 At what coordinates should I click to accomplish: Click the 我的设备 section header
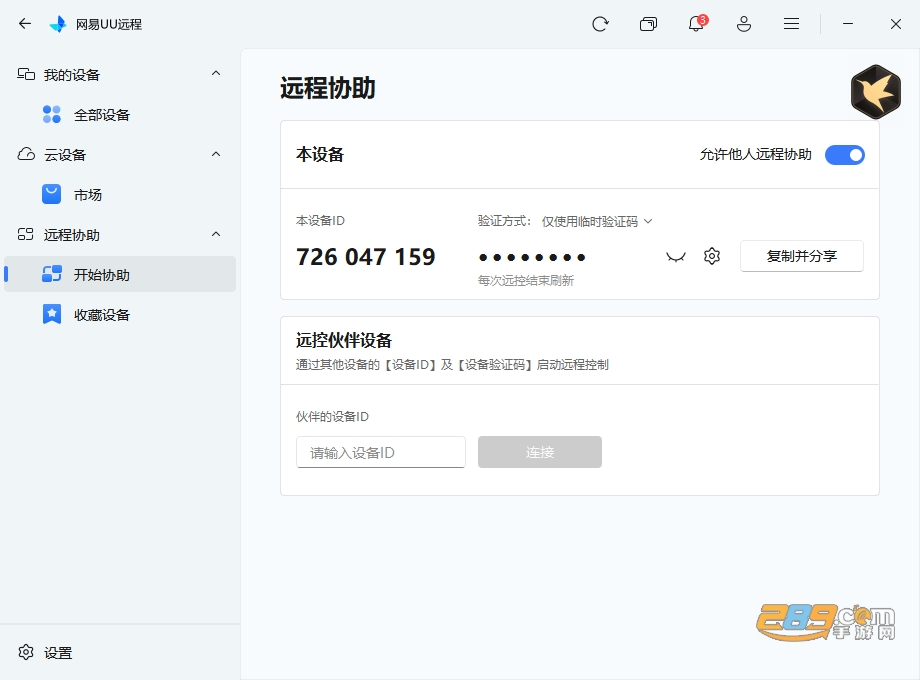coord(120,75)
